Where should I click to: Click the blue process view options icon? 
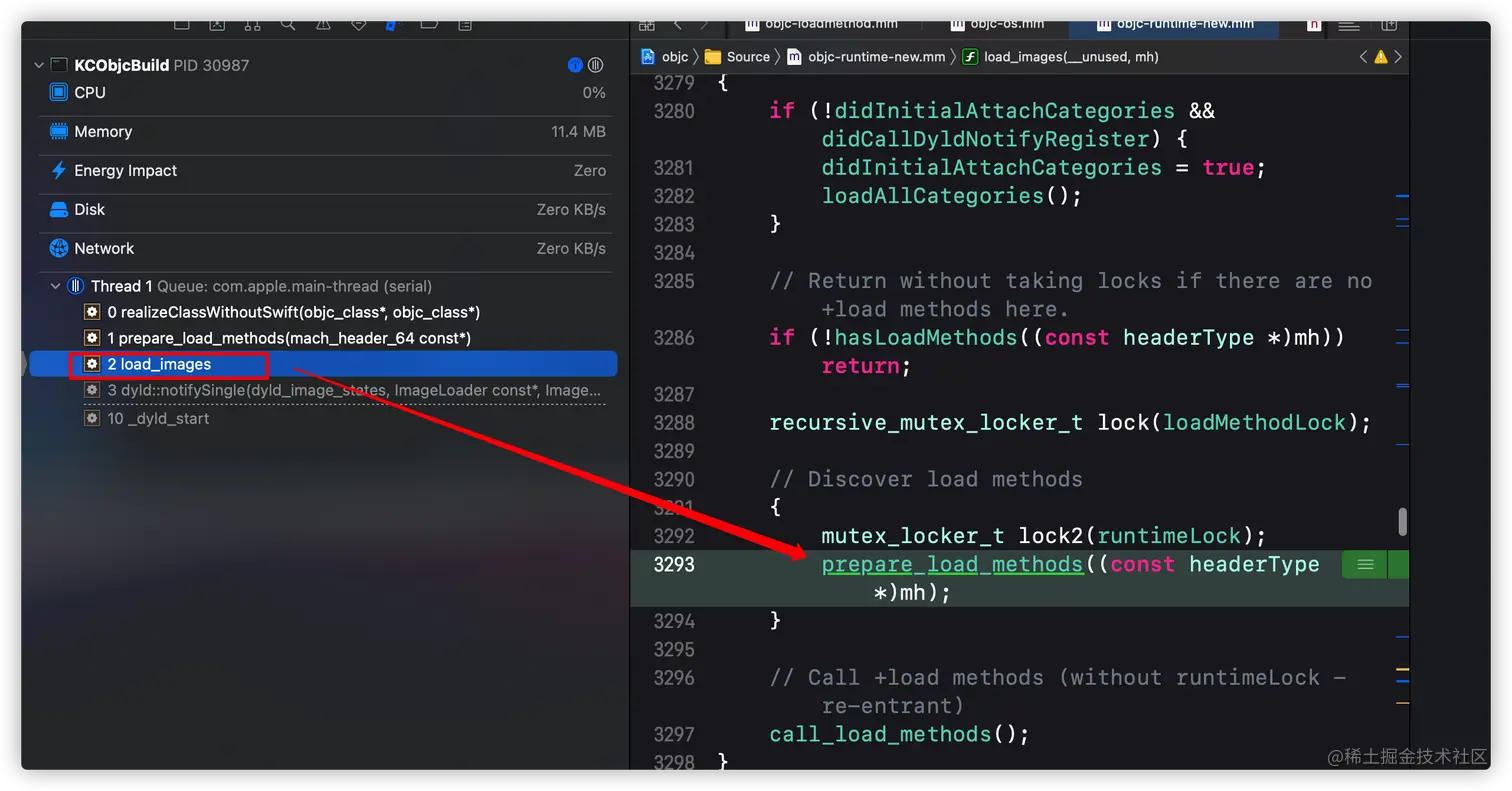(x=575, y=65)
